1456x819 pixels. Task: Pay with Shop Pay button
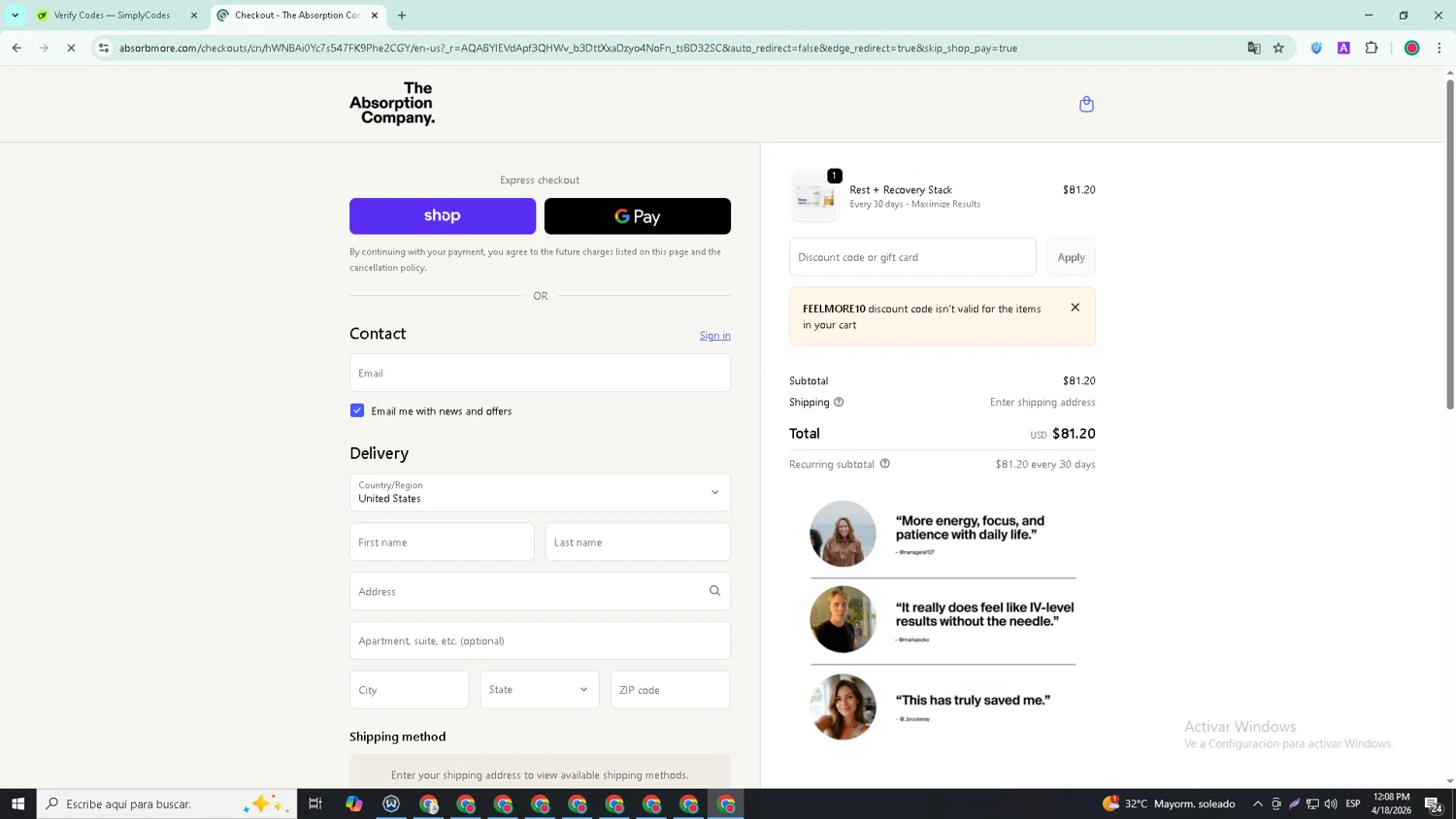443,215
